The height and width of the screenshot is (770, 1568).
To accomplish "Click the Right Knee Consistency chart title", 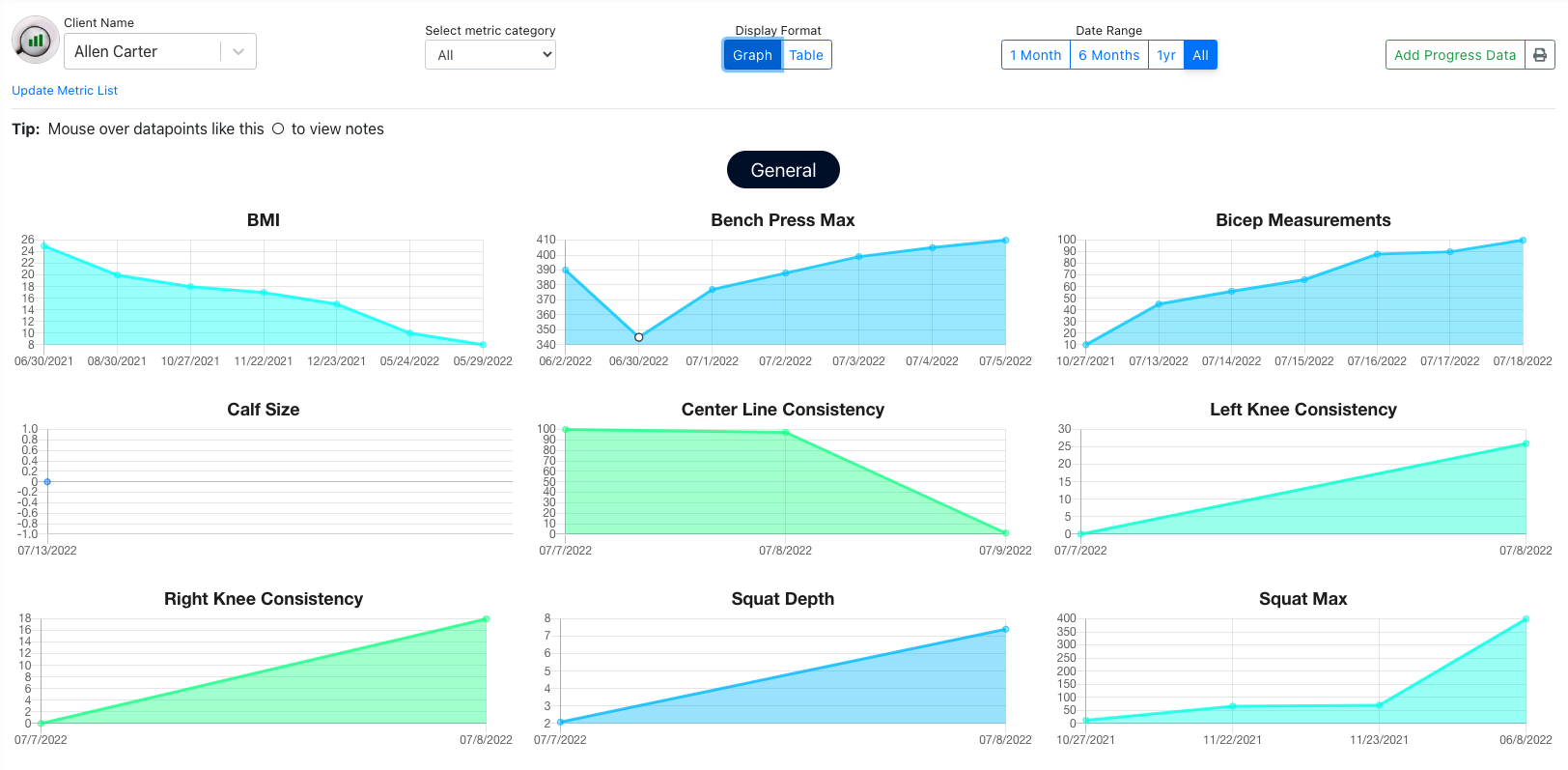I will click(264, 599).
